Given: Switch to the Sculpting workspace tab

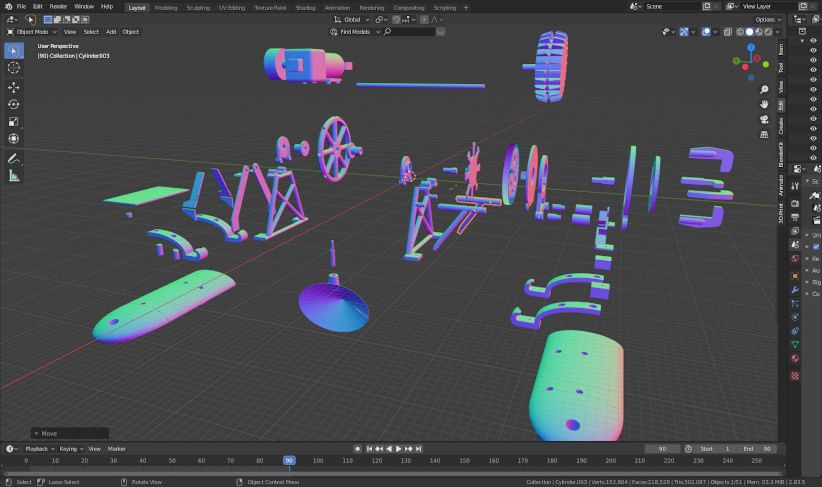Looking at the screenshot, I should [x=198, y=8].
